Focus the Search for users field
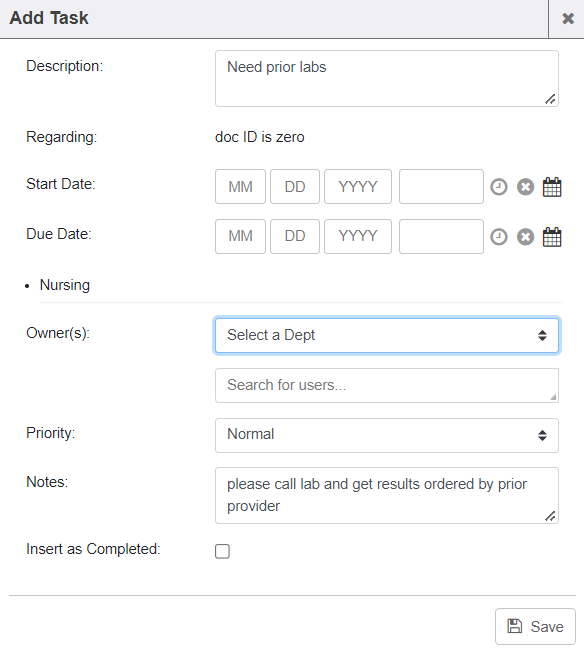584x657 pixels. tap(387, 385)
